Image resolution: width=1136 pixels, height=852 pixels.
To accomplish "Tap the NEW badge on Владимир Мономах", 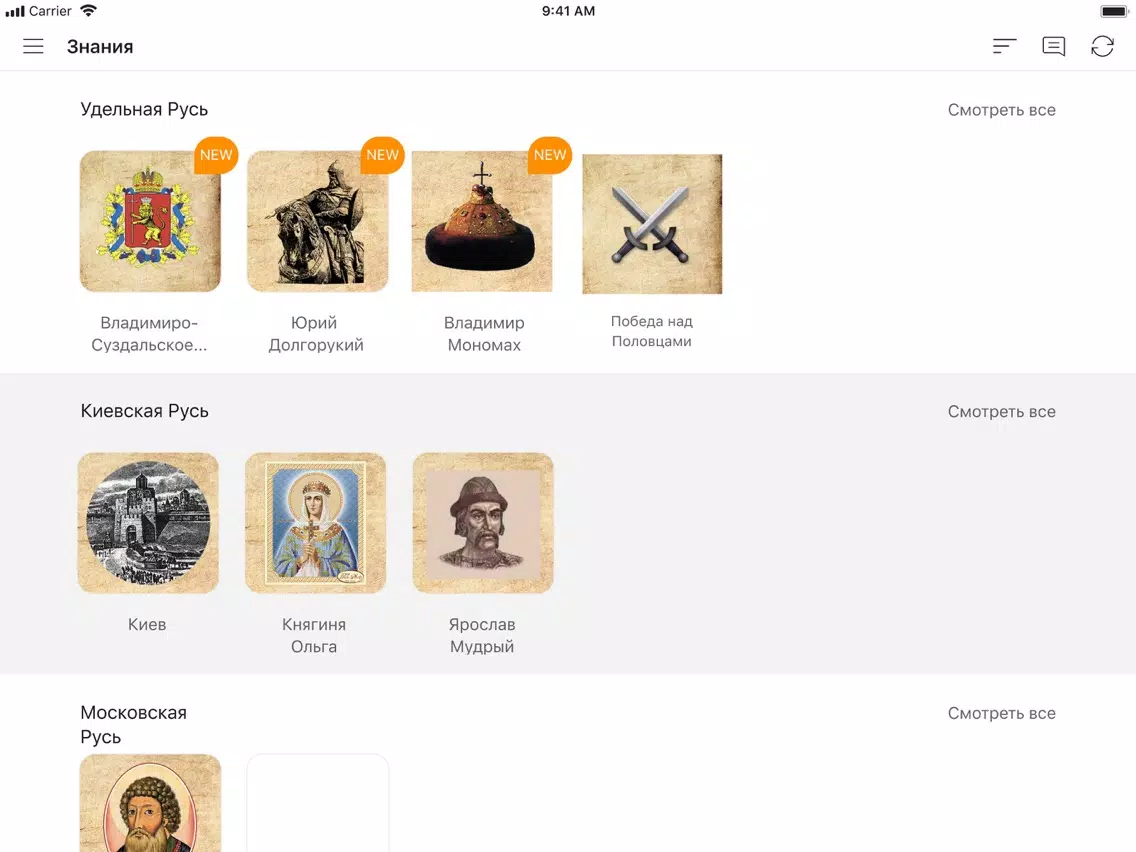I will coord(550,155).
